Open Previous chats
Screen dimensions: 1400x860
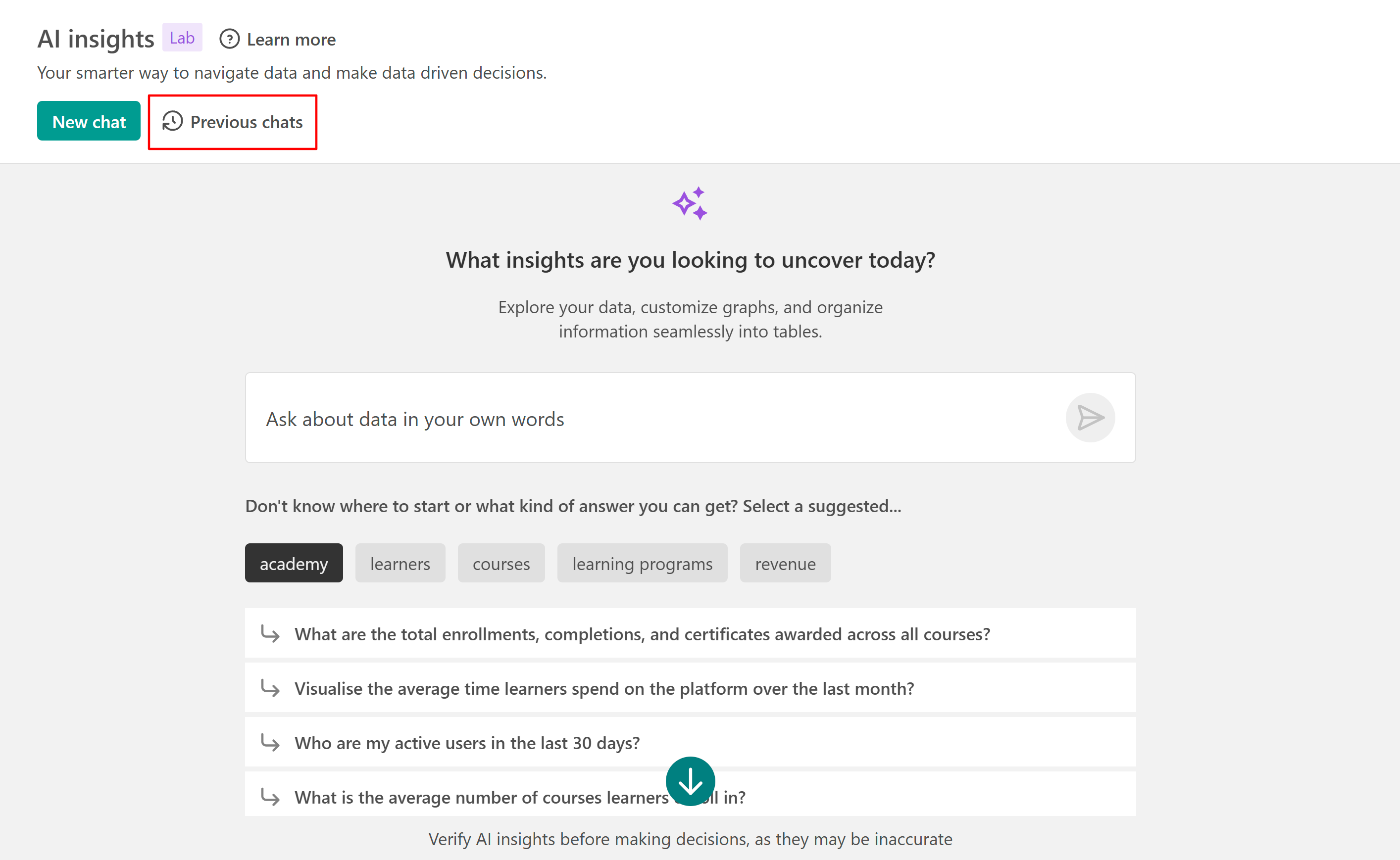coord(246,122)
